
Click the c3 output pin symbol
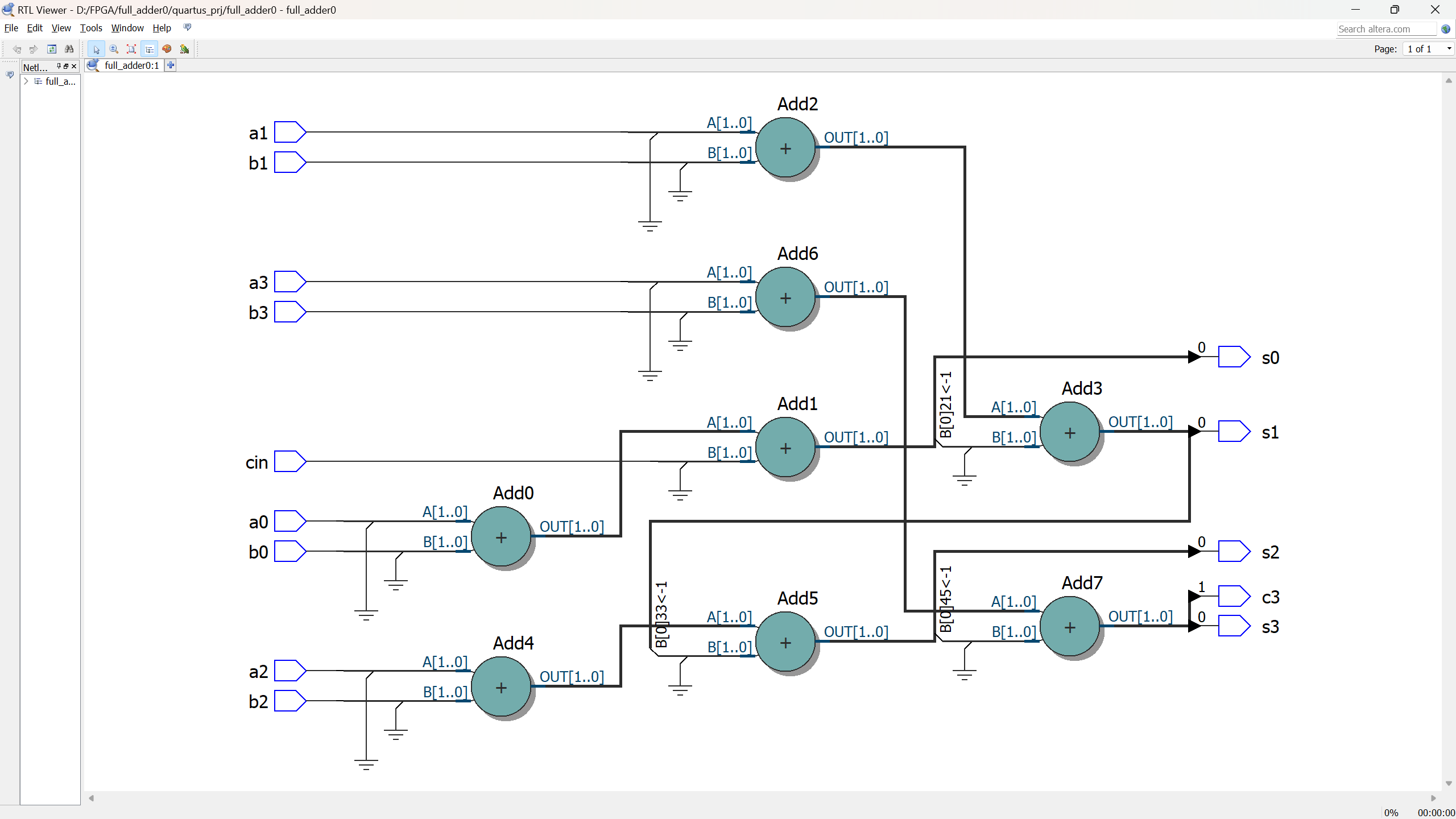click(1234, 596)
